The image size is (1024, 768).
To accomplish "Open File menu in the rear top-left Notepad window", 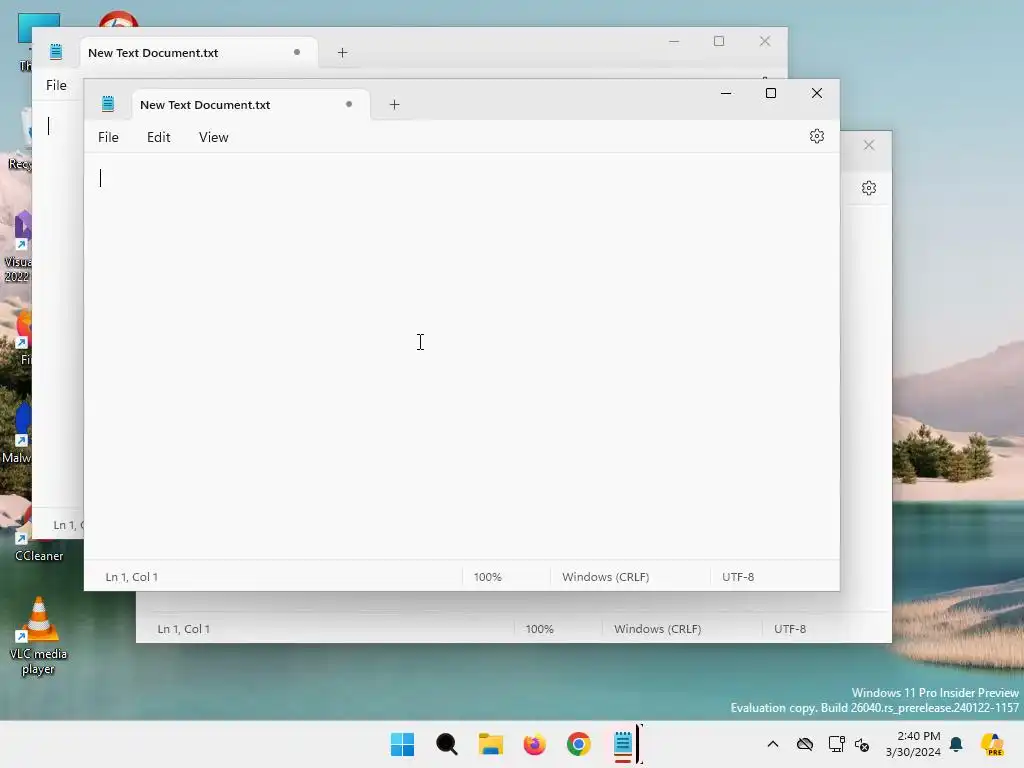I will (x=56, y=85).
